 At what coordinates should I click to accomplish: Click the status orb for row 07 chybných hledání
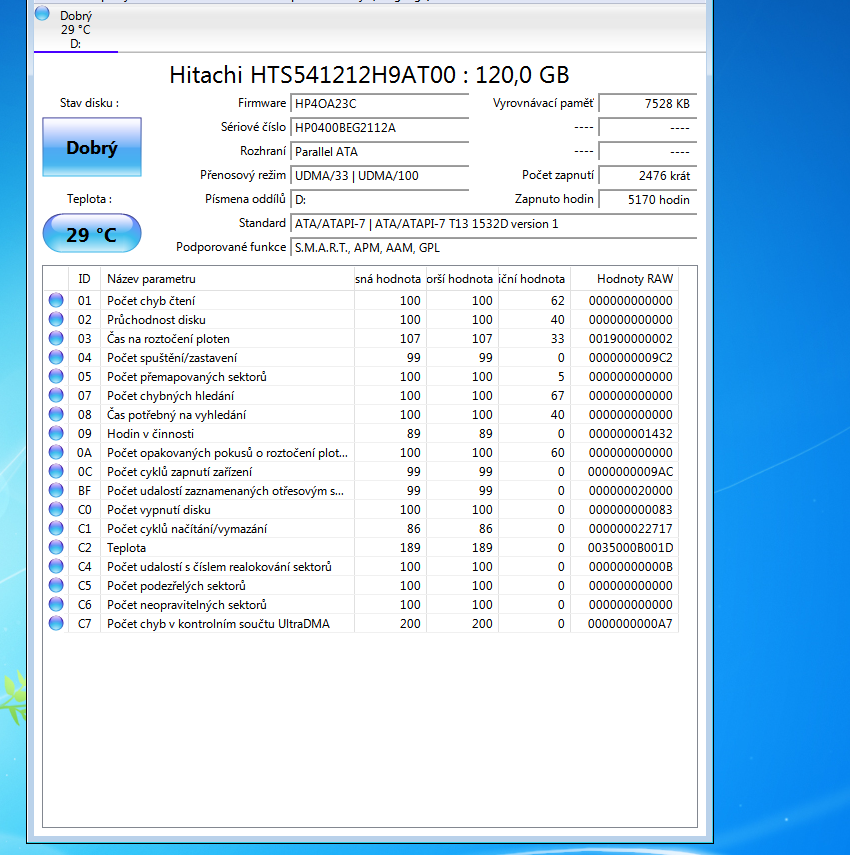click(x=56, y=395)
